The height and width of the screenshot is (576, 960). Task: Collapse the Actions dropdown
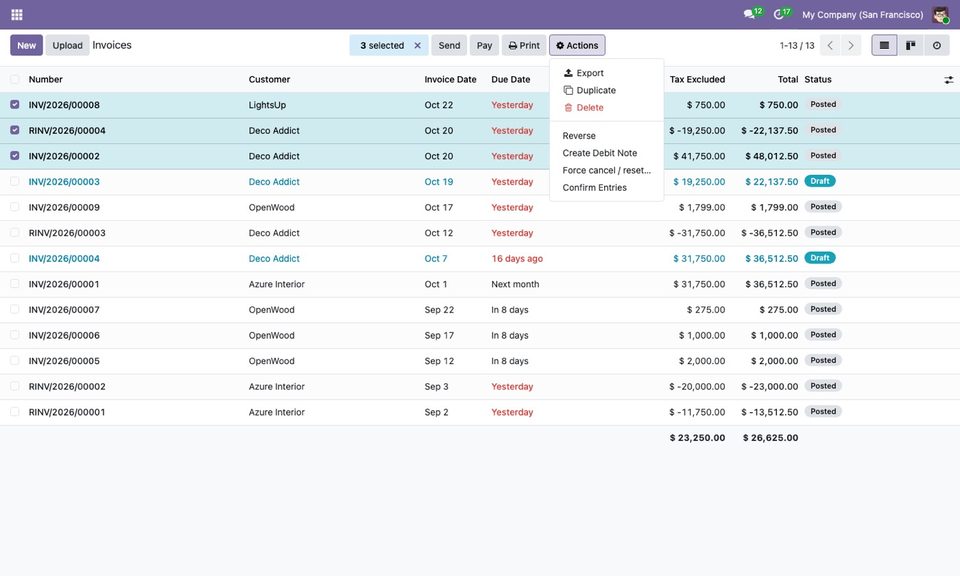[577, 45]
